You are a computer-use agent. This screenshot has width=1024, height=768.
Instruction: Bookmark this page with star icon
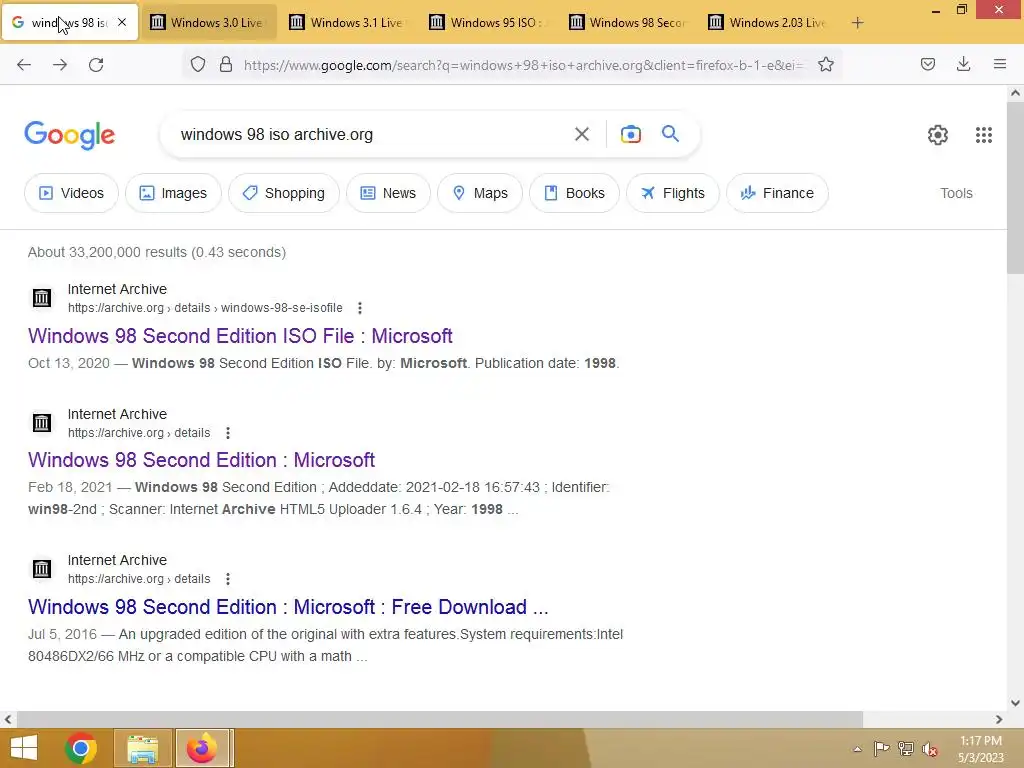(825, 64)
